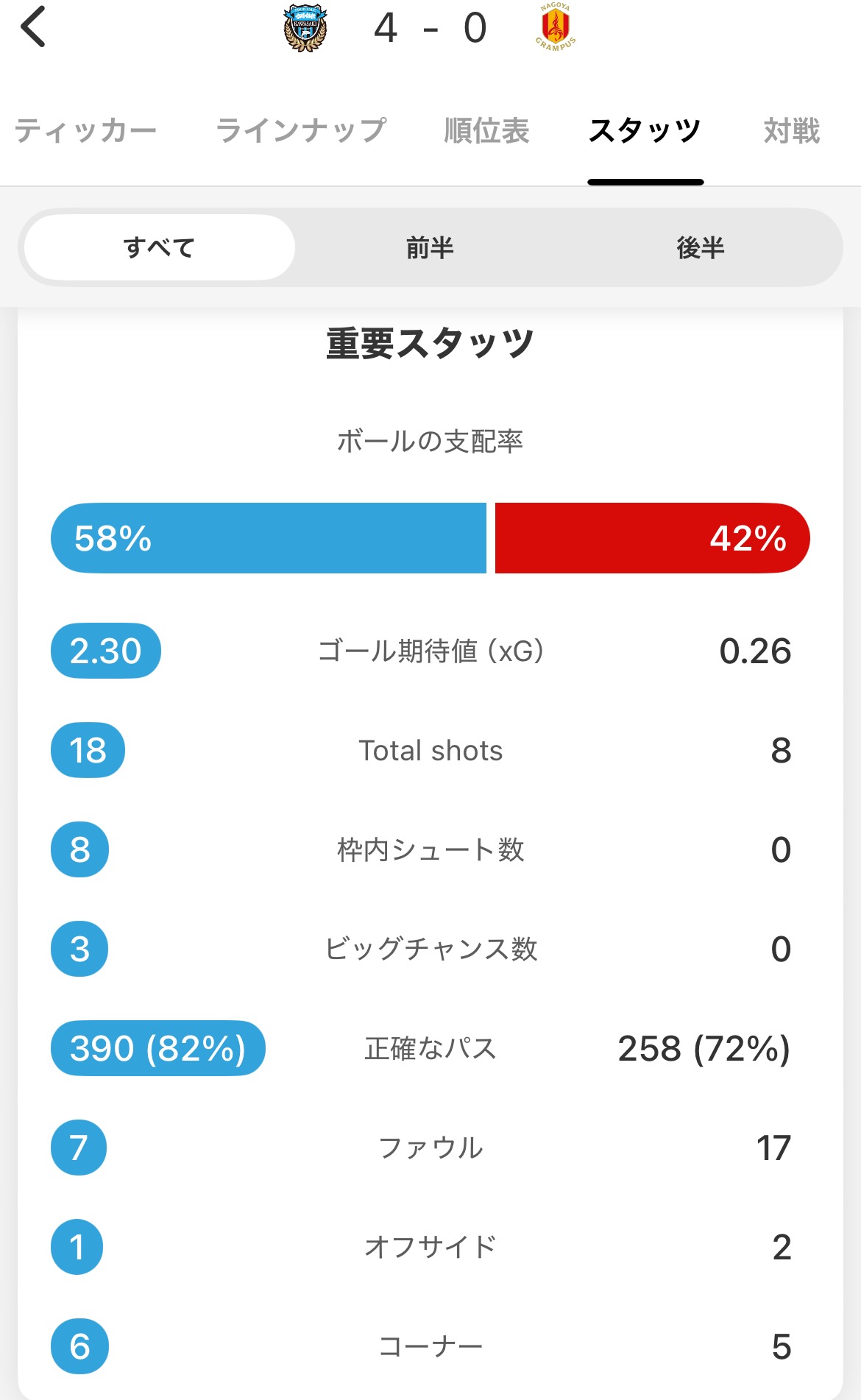Open the Nagoya Grampus team crest
The width and height of the screenshot is (861, 1400).
(x=556, y=27)
